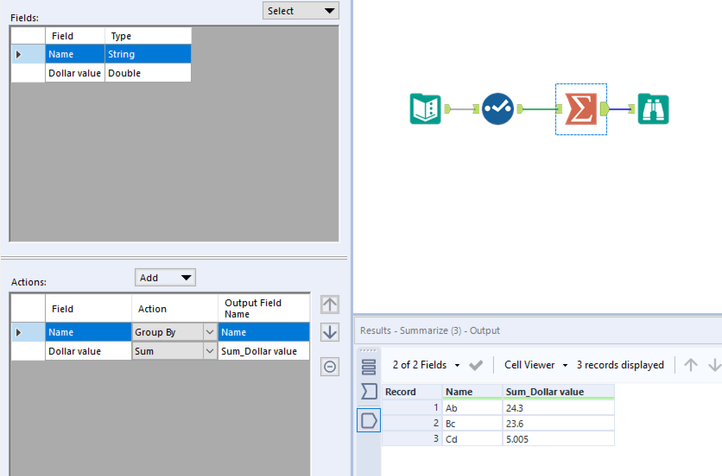Viewport: 722px width, 476px height.
Task: Select the Name field cell in Actions grid
Action: (88, 332)
